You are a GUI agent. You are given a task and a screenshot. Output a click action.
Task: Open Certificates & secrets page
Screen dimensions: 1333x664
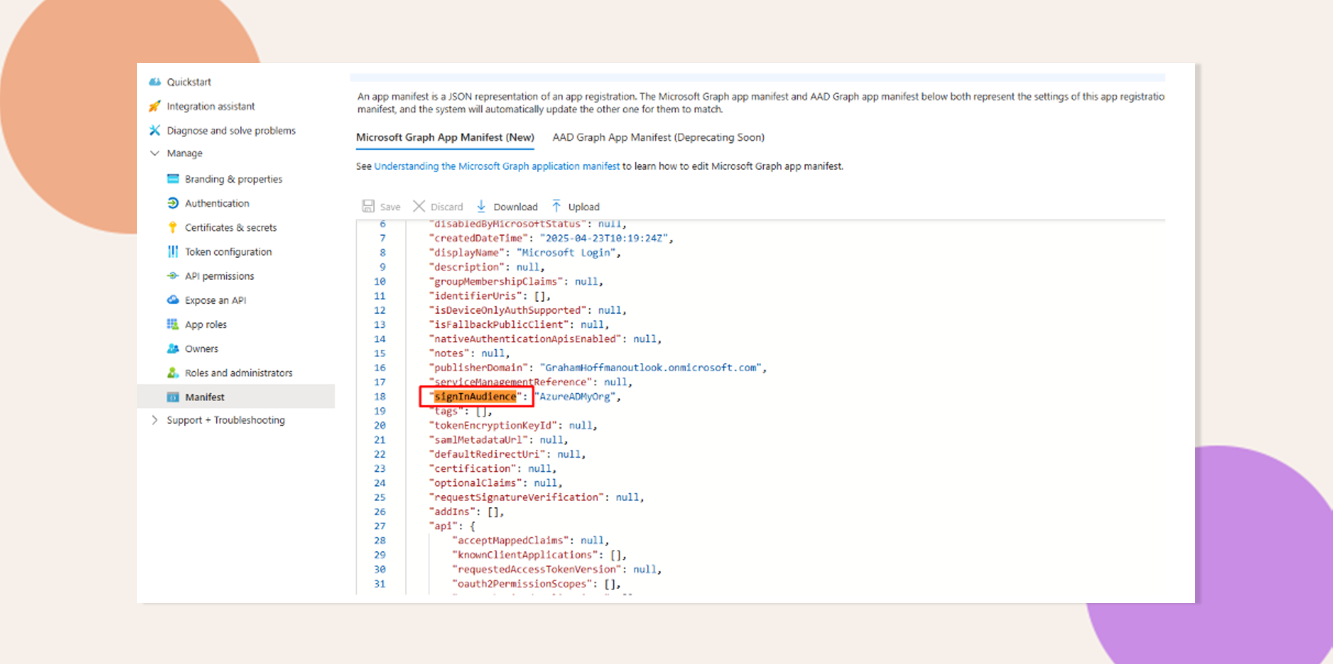[x=231, y=227]
